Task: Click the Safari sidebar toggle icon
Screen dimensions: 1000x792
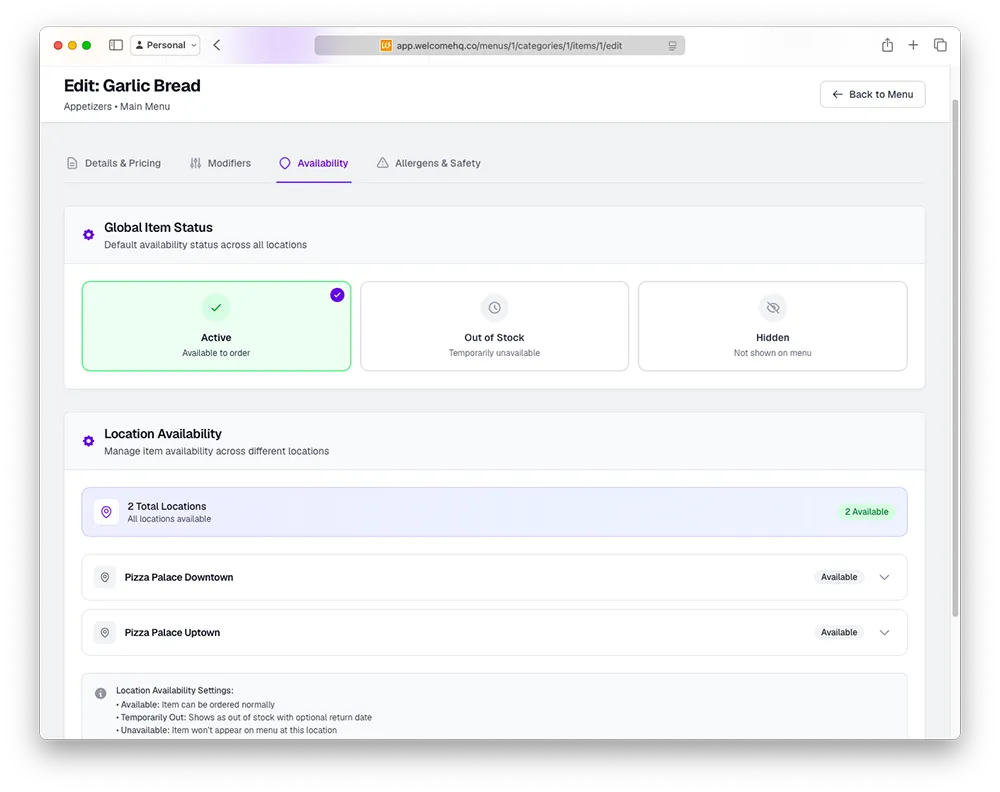Action: pos(116,45)
